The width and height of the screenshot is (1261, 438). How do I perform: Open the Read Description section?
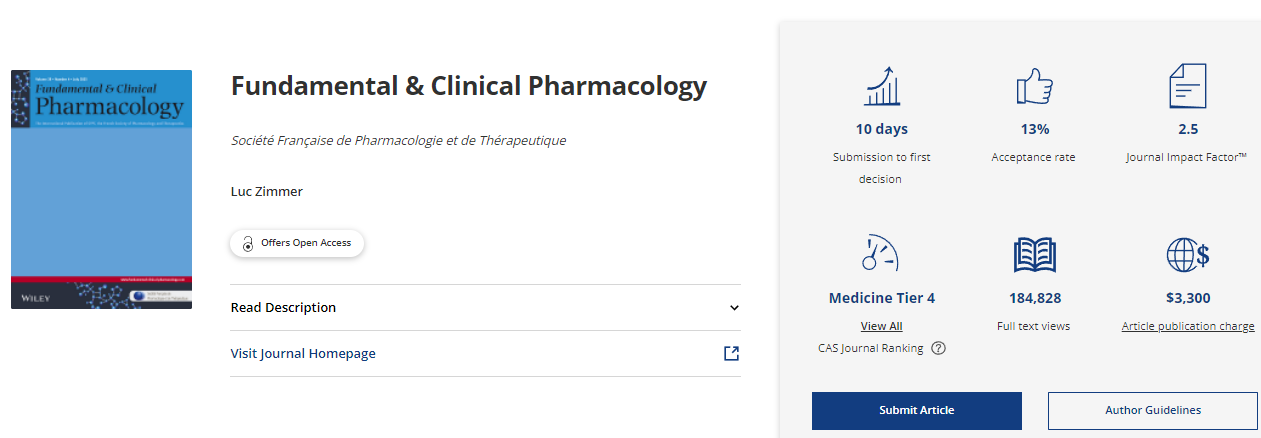pyautogui.click(x=283, y=308)
